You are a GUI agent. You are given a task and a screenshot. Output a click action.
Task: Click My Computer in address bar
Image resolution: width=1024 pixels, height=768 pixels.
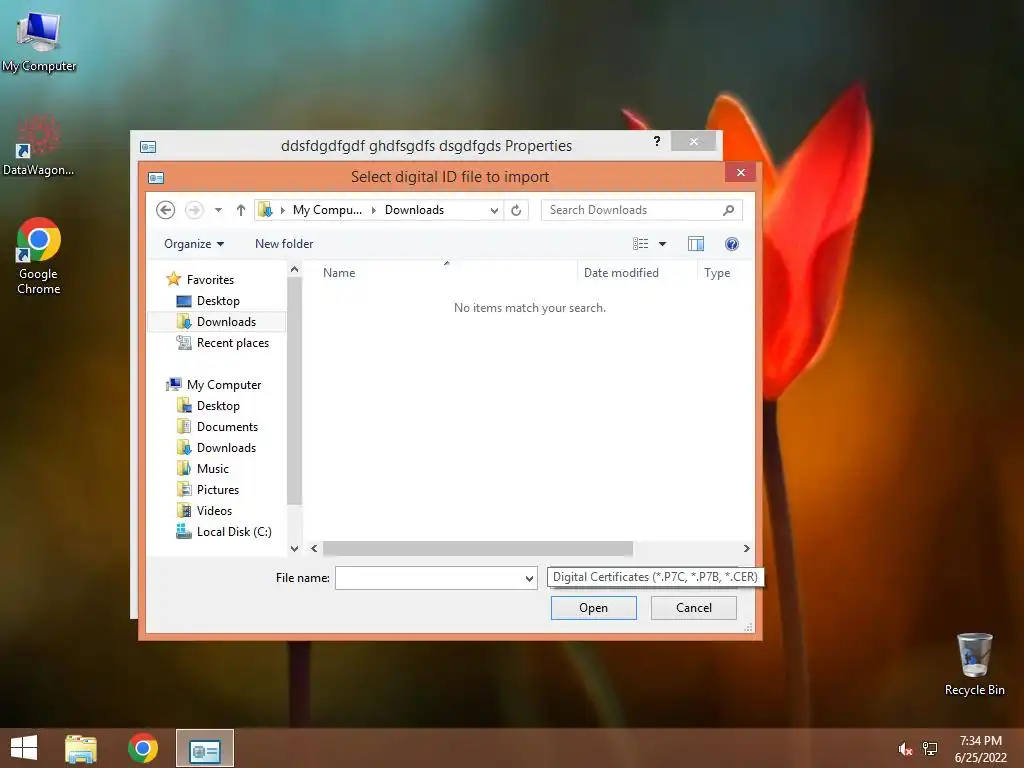(327, 210)
